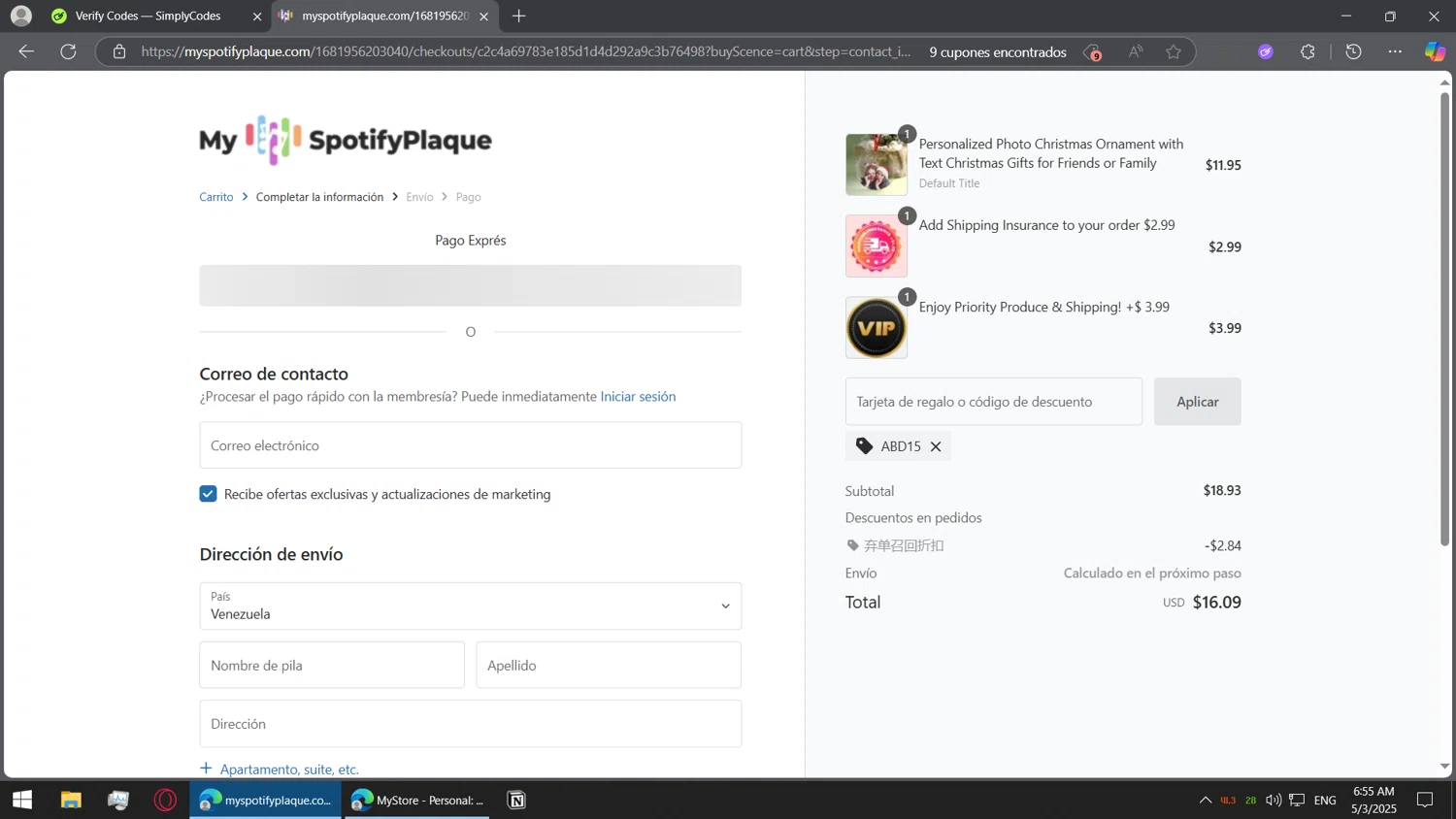Image resolution: width=1456 pixels, height=819 pixels.
Task: Go to Carrito breadcrumb
Action: (x=216, y=197)
